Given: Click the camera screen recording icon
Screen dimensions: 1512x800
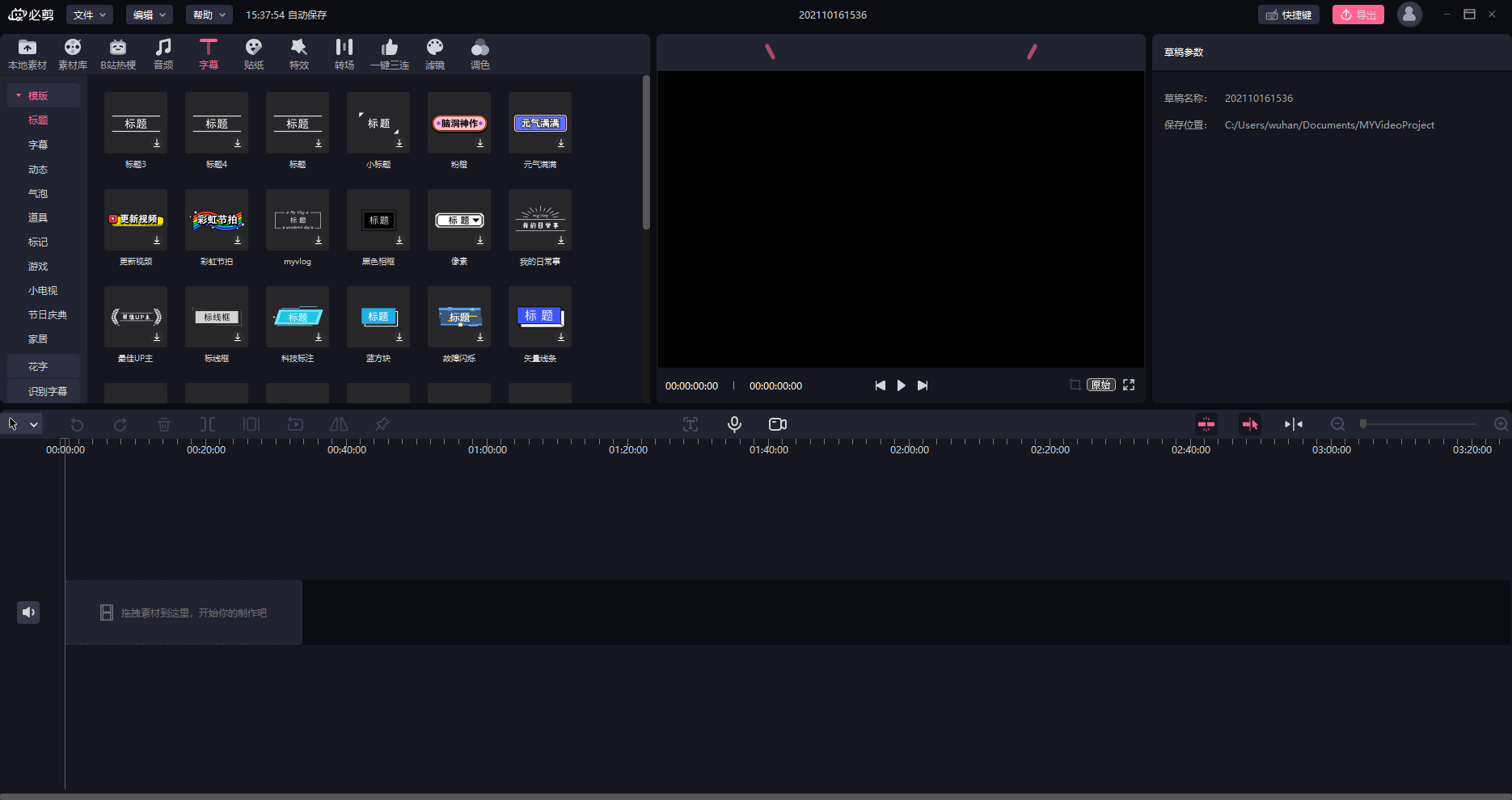Looking at the screenshot, I should (x=778, y=424).
